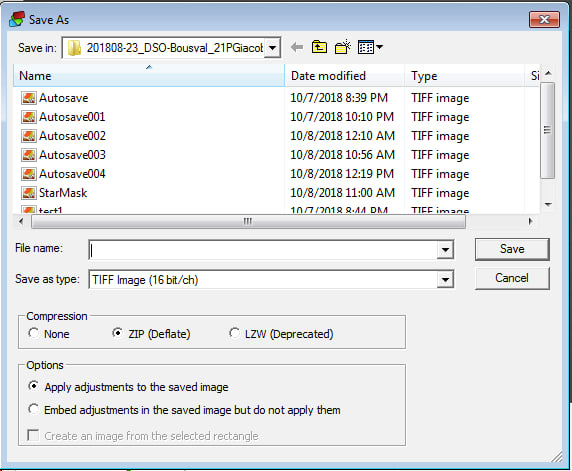This screenshot has height=471, width=572.
Task: Click date 10/8/2018 12:19 PM
Action: click(342, 174)
